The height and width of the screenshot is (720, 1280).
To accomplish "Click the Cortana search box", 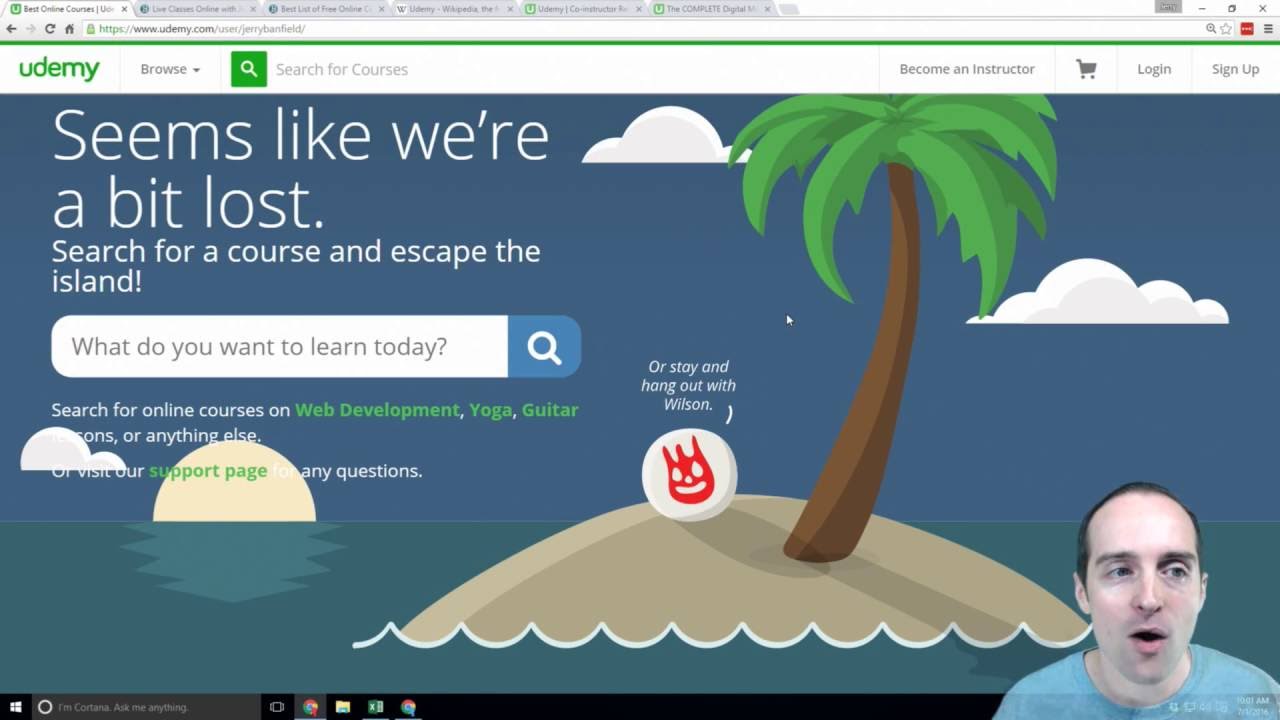I will [145, 707].
